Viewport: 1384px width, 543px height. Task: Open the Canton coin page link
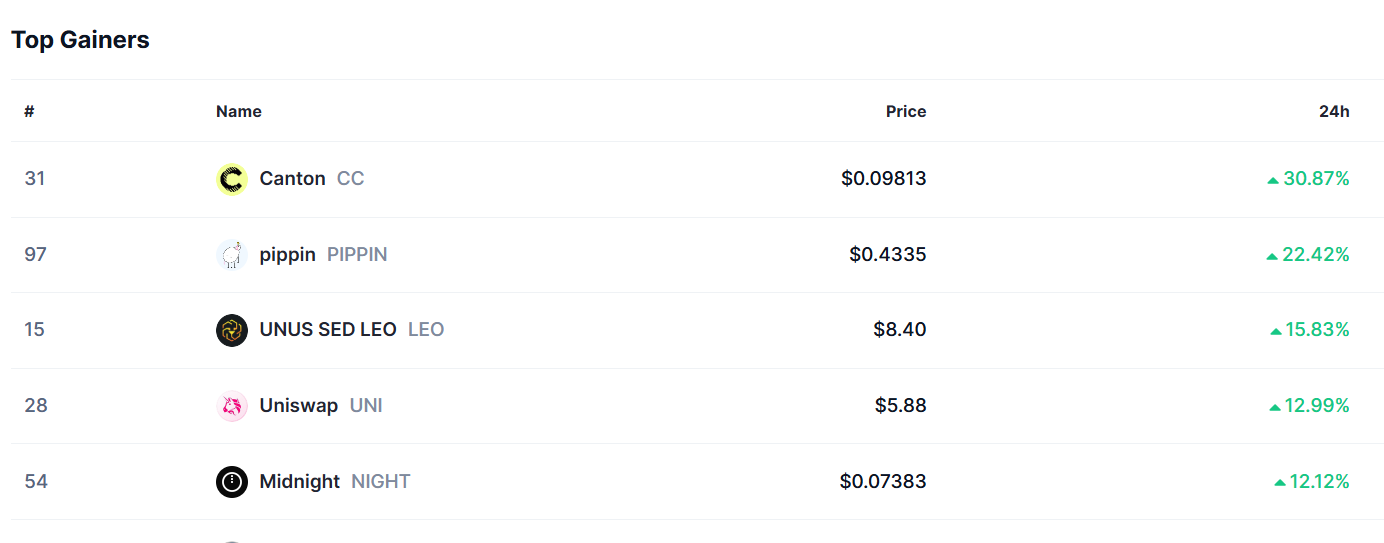[x=292, y=179]
